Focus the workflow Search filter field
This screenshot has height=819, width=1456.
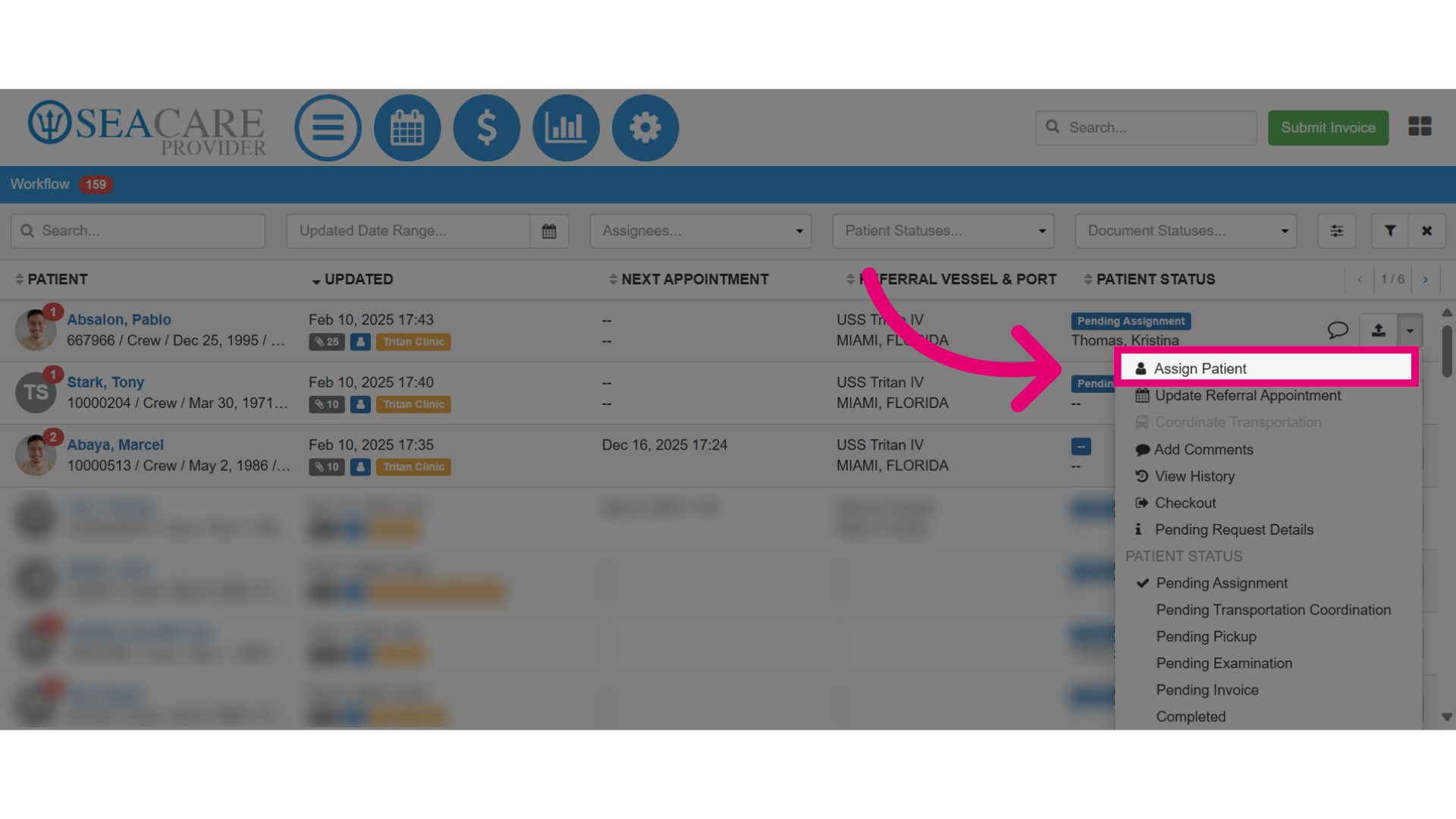click(x=138, y=231)
